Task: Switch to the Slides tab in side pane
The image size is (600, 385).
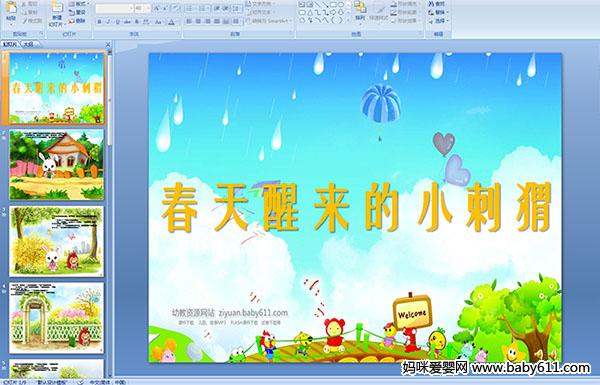Action: pos(10,44)
